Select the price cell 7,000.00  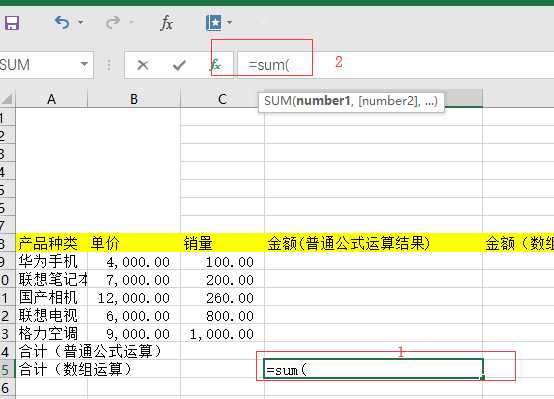click(x=134, y=280)
